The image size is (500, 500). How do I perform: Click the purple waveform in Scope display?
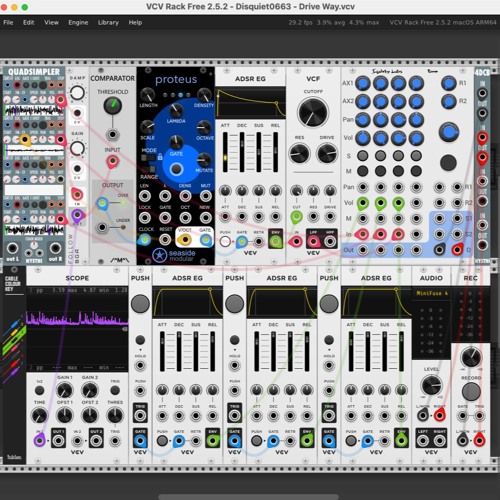click(x=77, y=319)
